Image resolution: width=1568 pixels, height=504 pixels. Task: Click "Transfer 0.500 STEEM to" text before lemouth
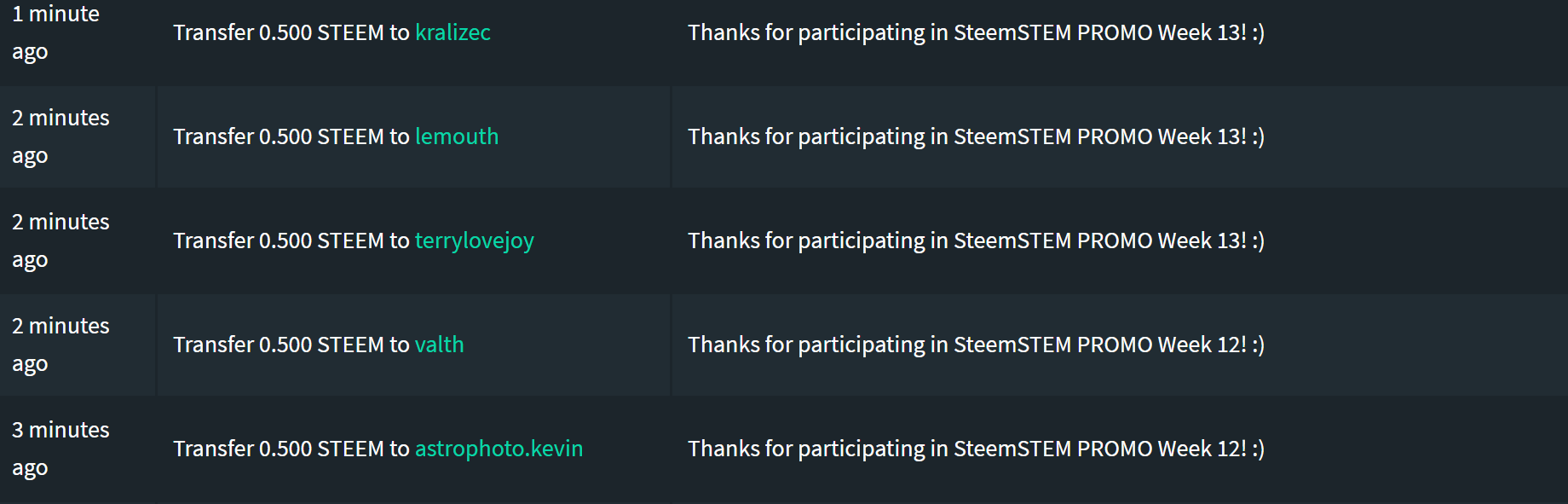coord(291,136)
